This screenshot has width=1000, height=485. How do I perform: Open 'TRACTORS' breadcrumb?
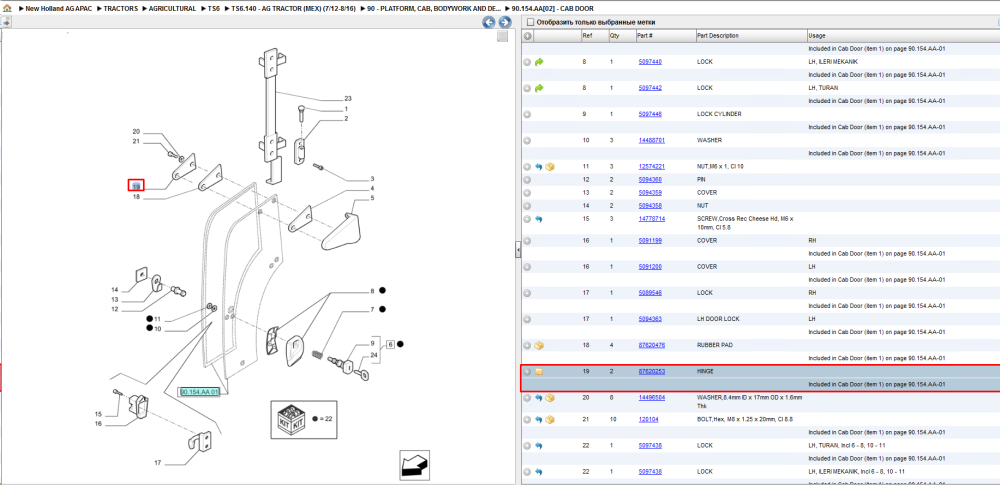pyautogui.click(x=121, y=9)
